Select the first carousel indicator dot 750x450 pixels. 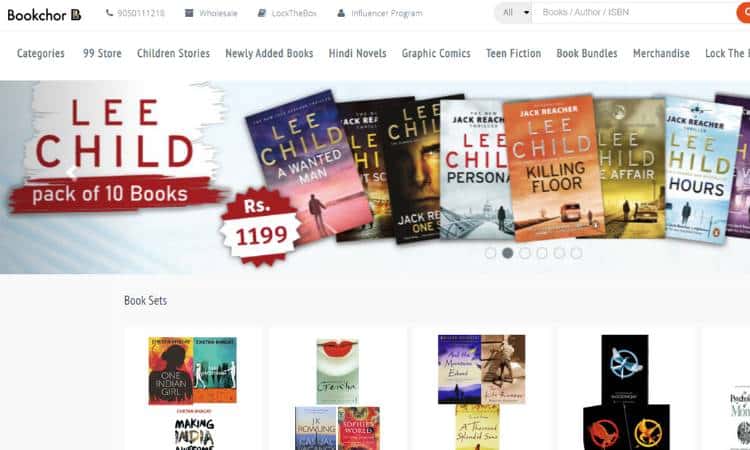point(490,253)
